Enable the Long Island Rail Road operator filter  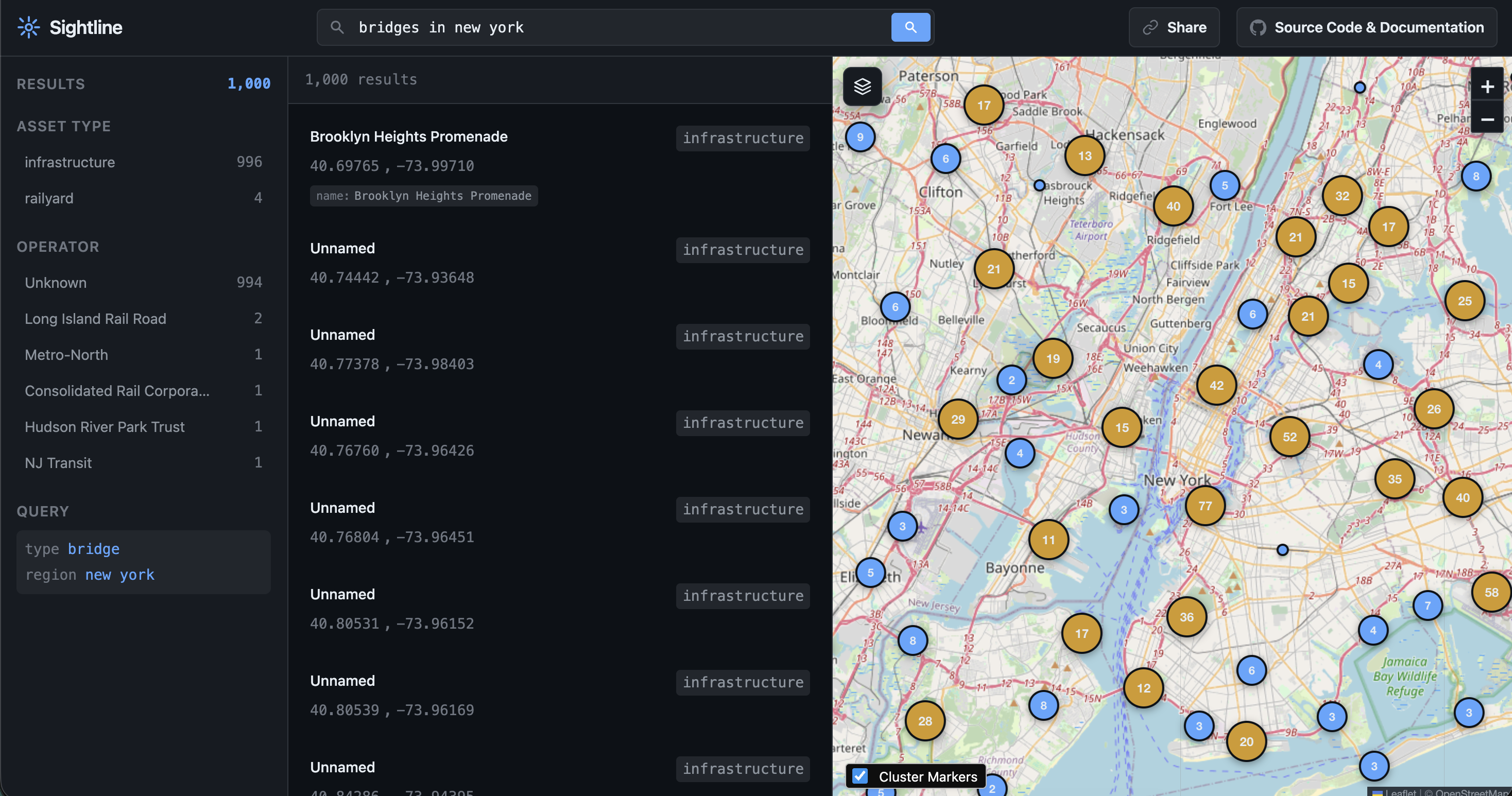click(95, 318)
